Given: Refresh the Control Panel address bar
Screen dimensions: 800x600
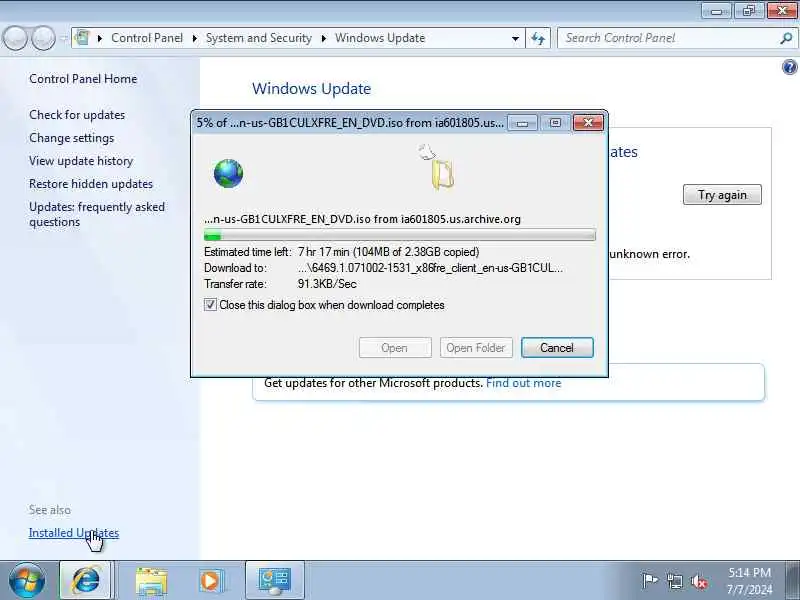Looking at the screenshot, I should pyautogui.click(x=538, y=38).
